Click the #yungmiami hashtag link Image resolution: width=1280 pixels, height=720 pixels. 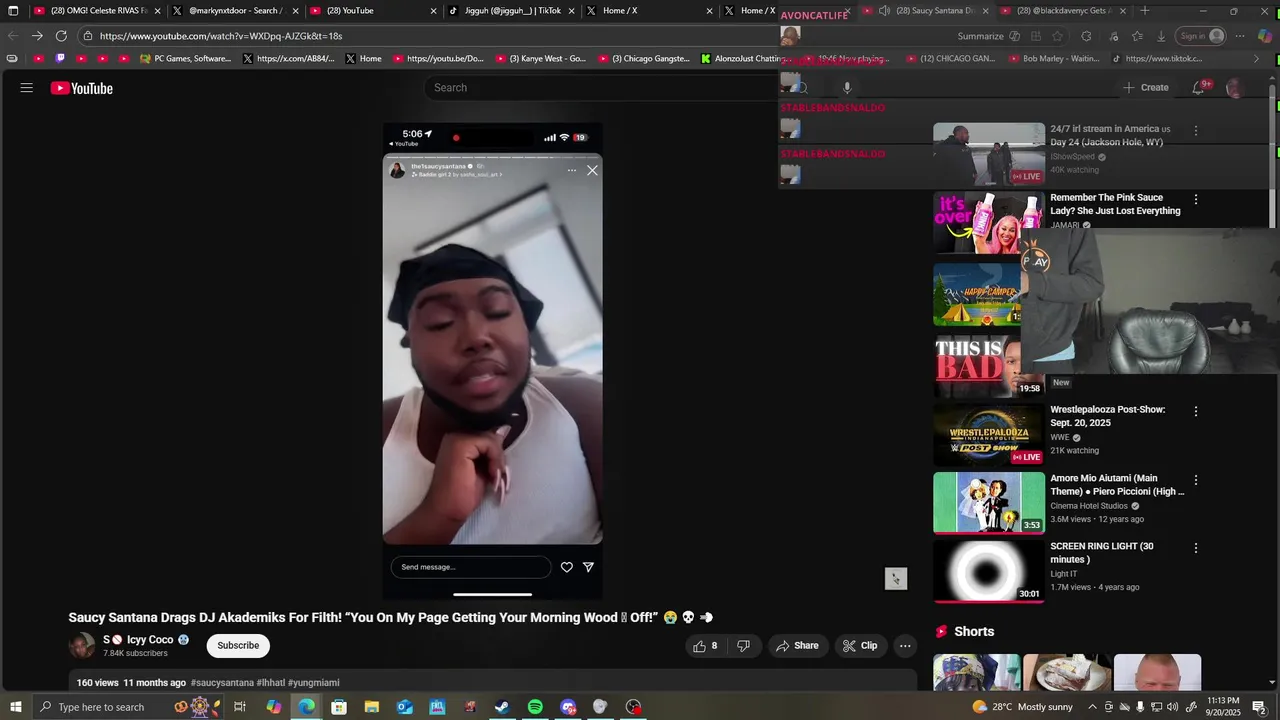click(314, 683)
